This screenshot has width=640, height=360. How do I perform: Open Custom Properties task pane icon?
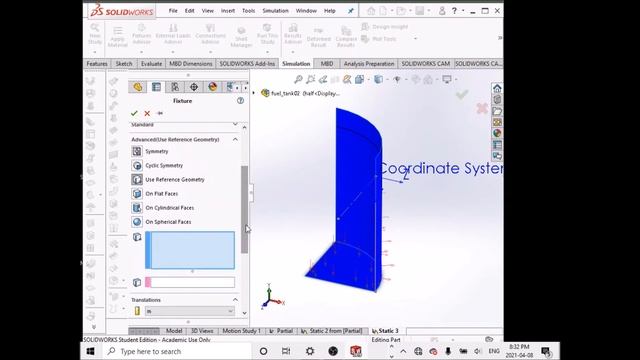497,144
